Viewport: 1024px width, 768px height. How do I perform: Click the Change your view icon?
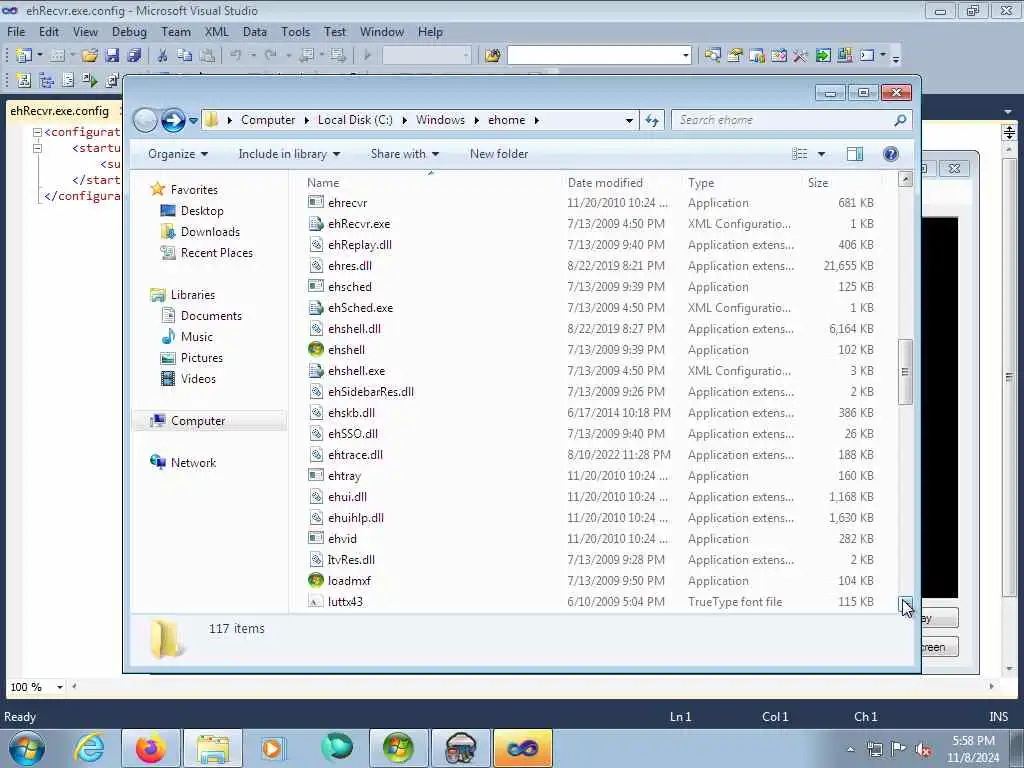click(x=799, y=154)
